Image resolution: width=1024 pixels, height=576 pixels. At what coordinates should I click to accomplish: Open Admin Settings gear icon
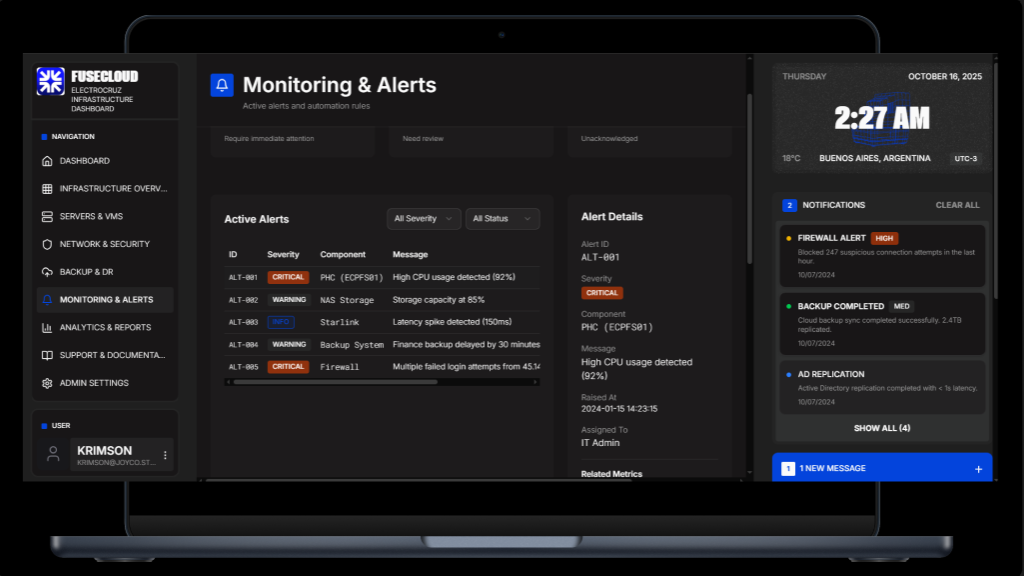(45, 382)
